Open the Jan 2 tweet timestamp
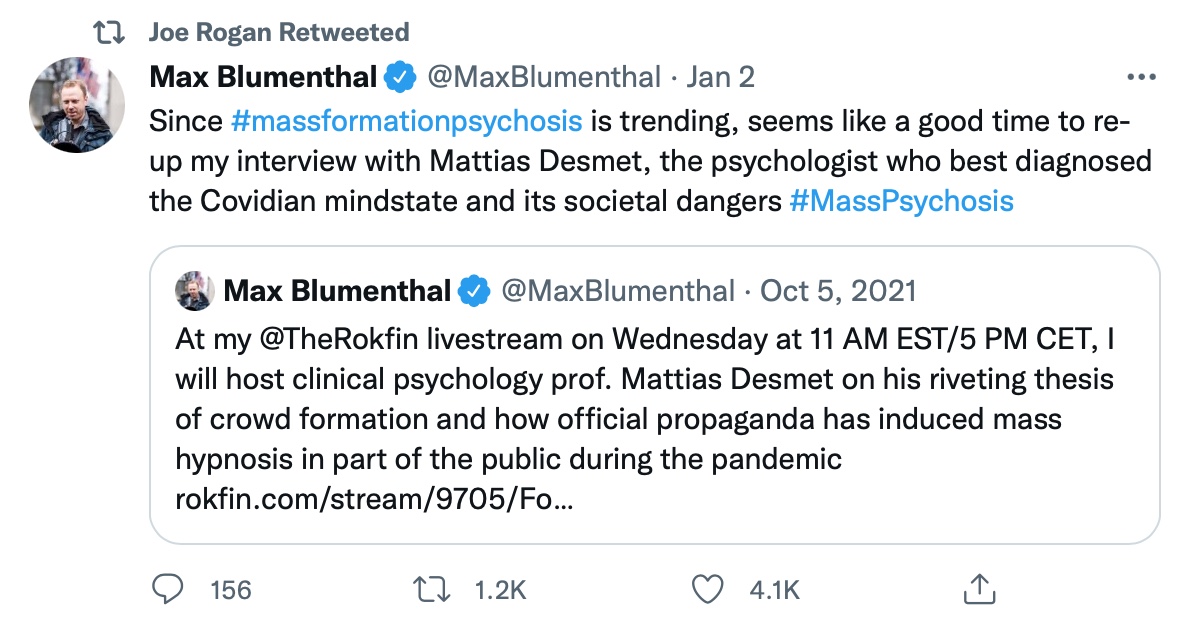The height and width of the screenshot is (624, 1186). (720, 77)
